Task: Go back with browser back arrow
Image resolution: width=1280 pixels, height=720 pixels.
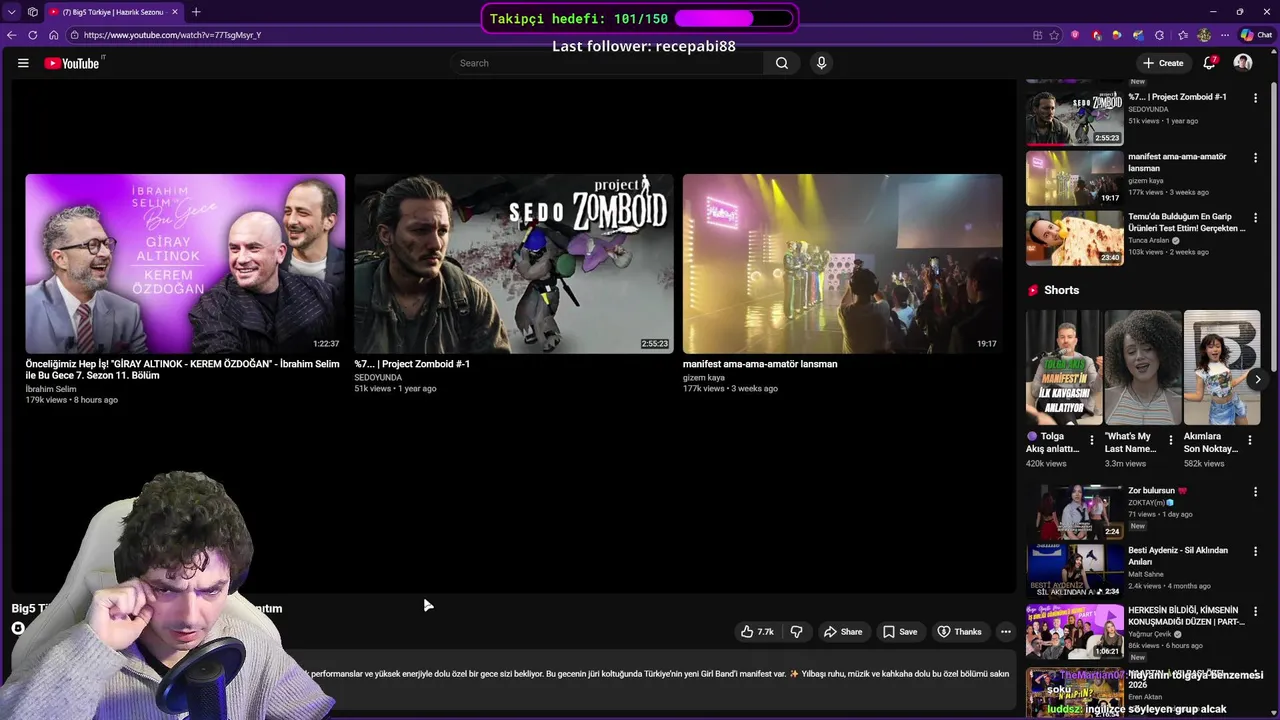Action: [x=11, y=35]
